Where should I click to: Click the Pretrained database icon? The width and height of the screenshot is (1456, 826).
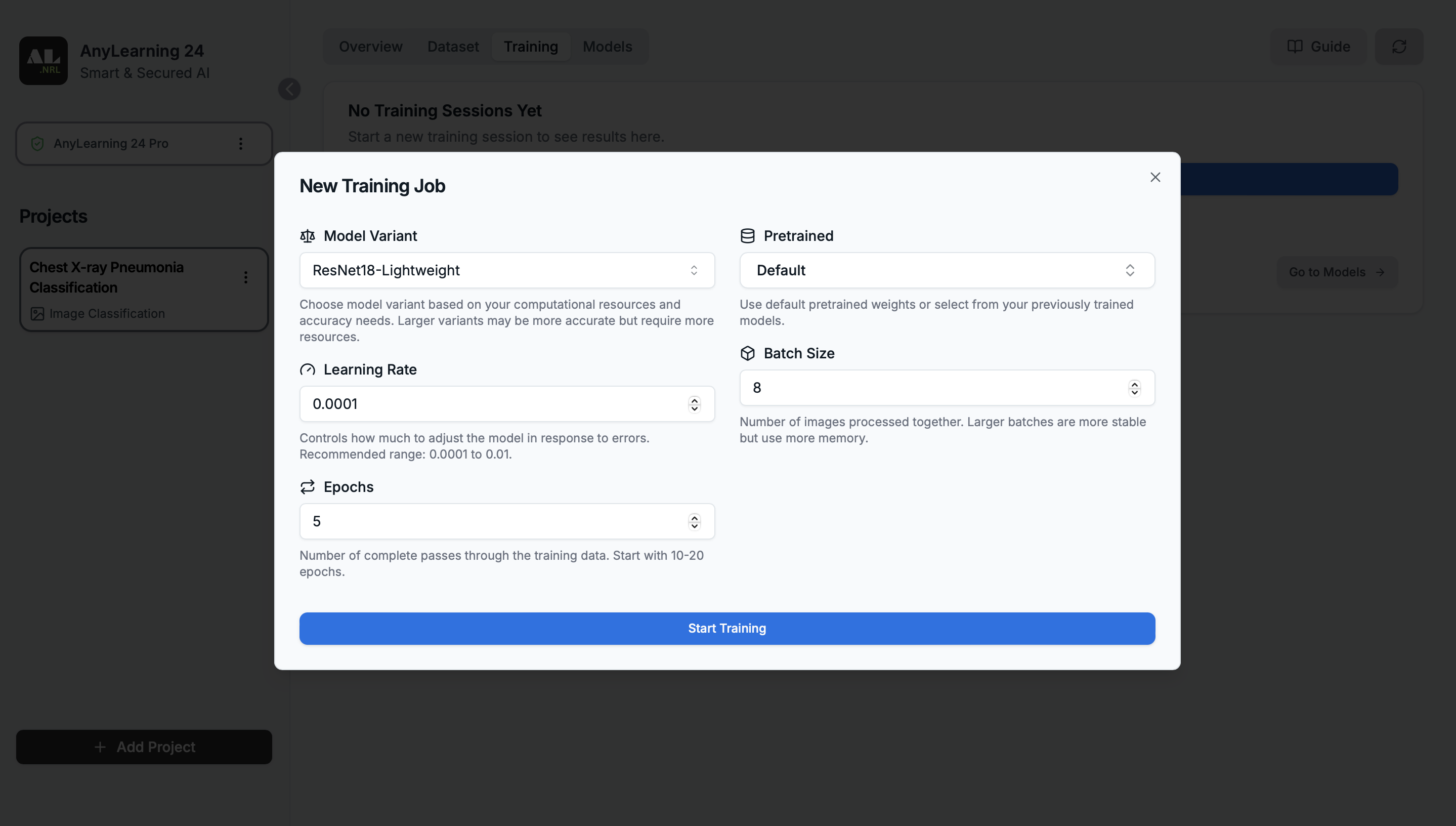click(x=748, y=235)
